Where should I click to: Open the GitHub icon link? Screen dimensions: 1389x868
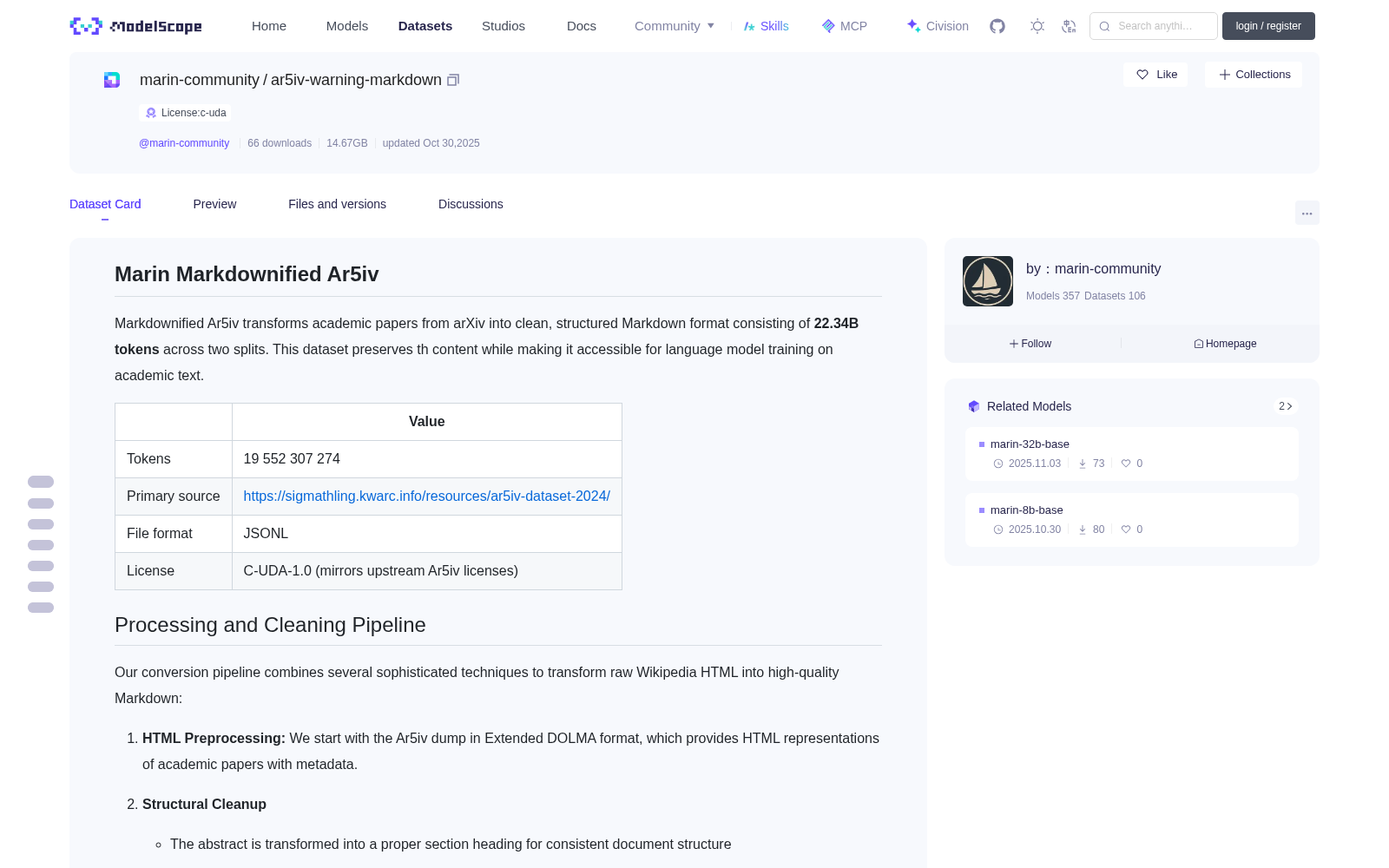point(997,26)
